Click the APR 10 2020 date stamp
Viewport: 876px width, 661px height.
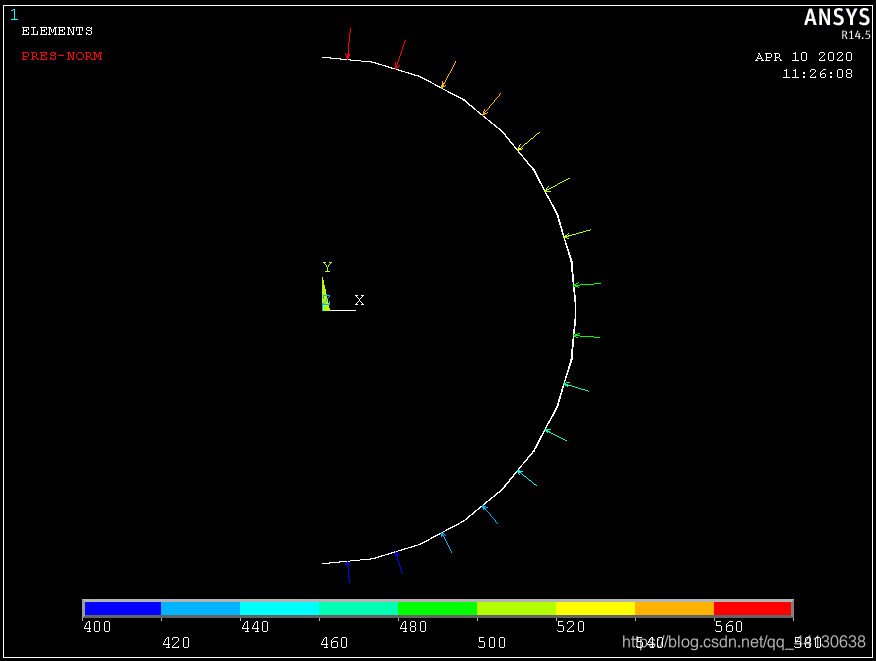click(803, 57)
